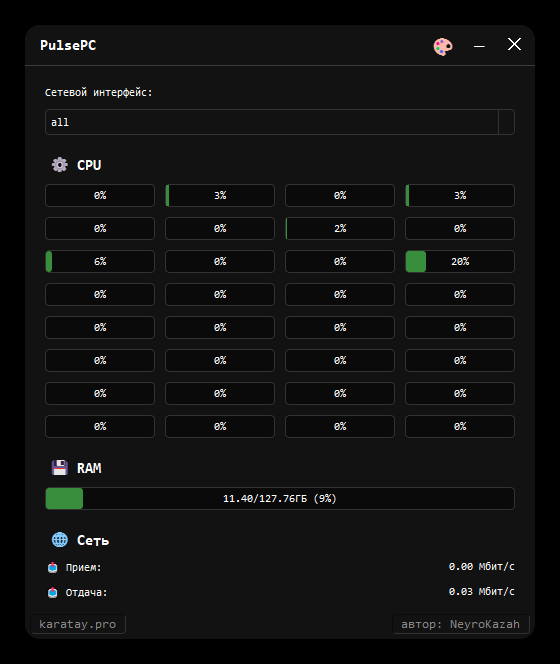Click the PulsePC title text

[x=68, y=45]
